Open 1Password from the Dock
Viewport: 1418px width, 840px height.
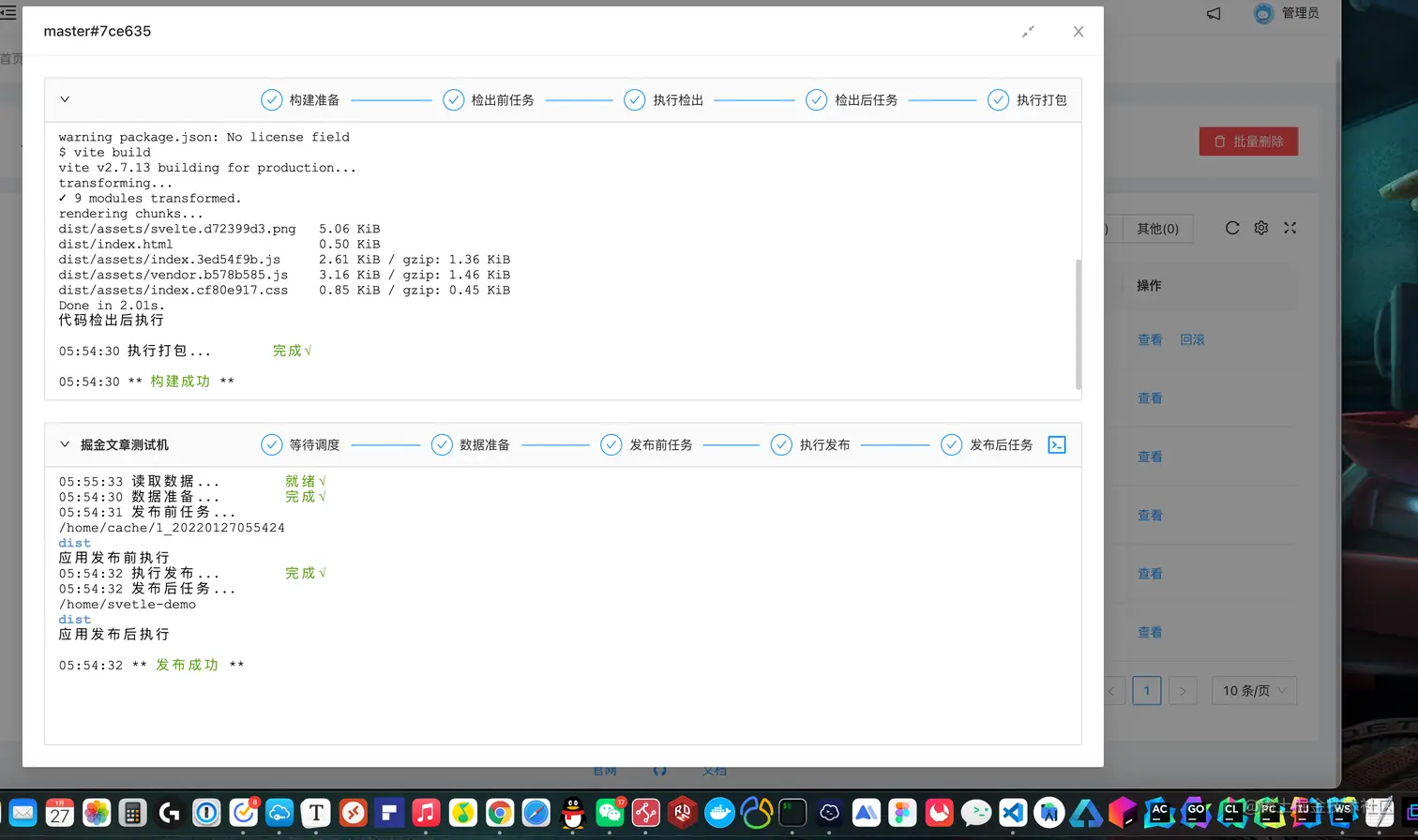pos(206,812)
